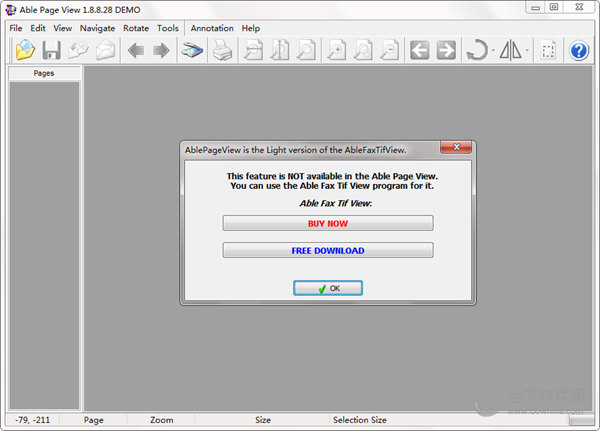Click the fit page magnifier icon
The height and width of the screenshot is (431, 600).
(306, 50)
